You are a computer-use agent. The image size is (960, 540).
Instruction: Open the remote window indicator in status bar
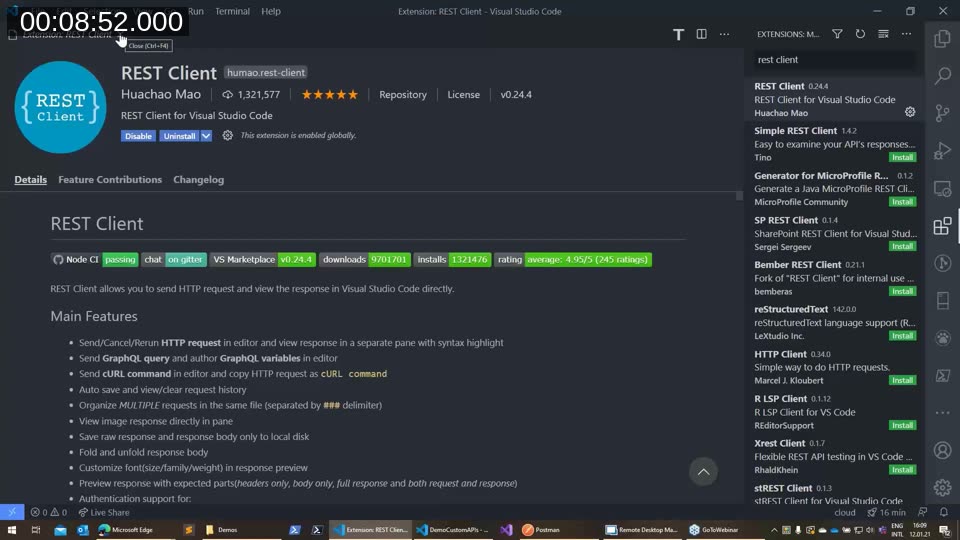point(12,512)
